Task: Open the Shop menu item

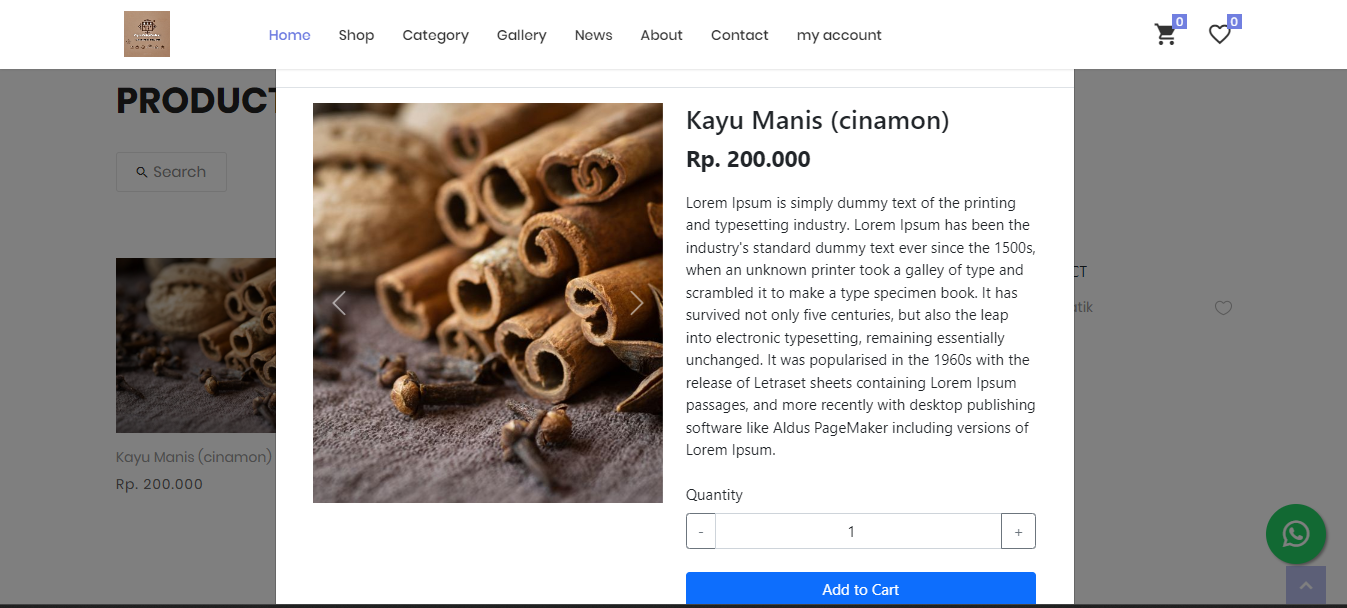Action: [356, 35]
